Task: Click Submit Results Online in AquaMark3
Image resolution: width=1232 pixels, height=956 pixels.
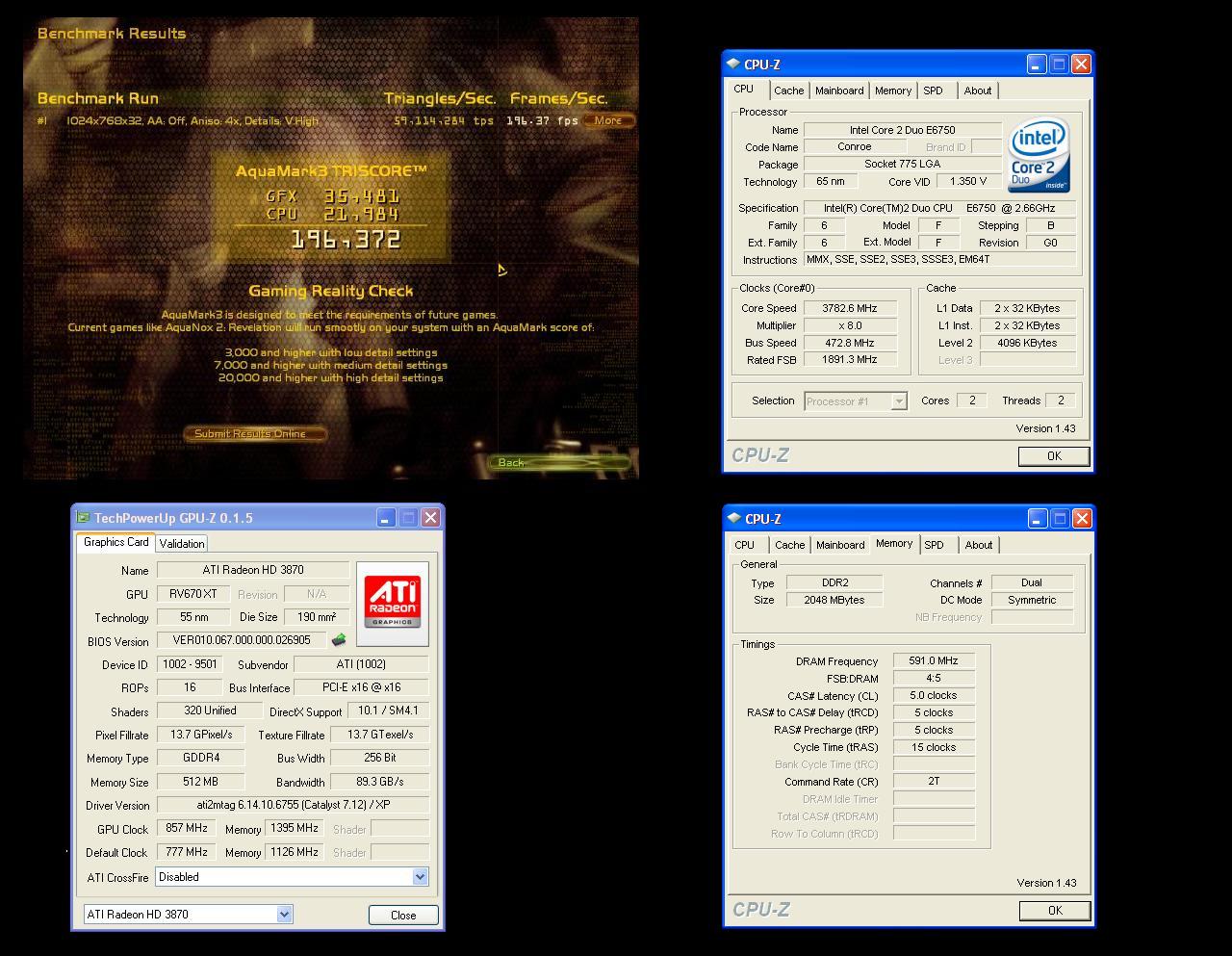Action: click(x=255, y=433)
